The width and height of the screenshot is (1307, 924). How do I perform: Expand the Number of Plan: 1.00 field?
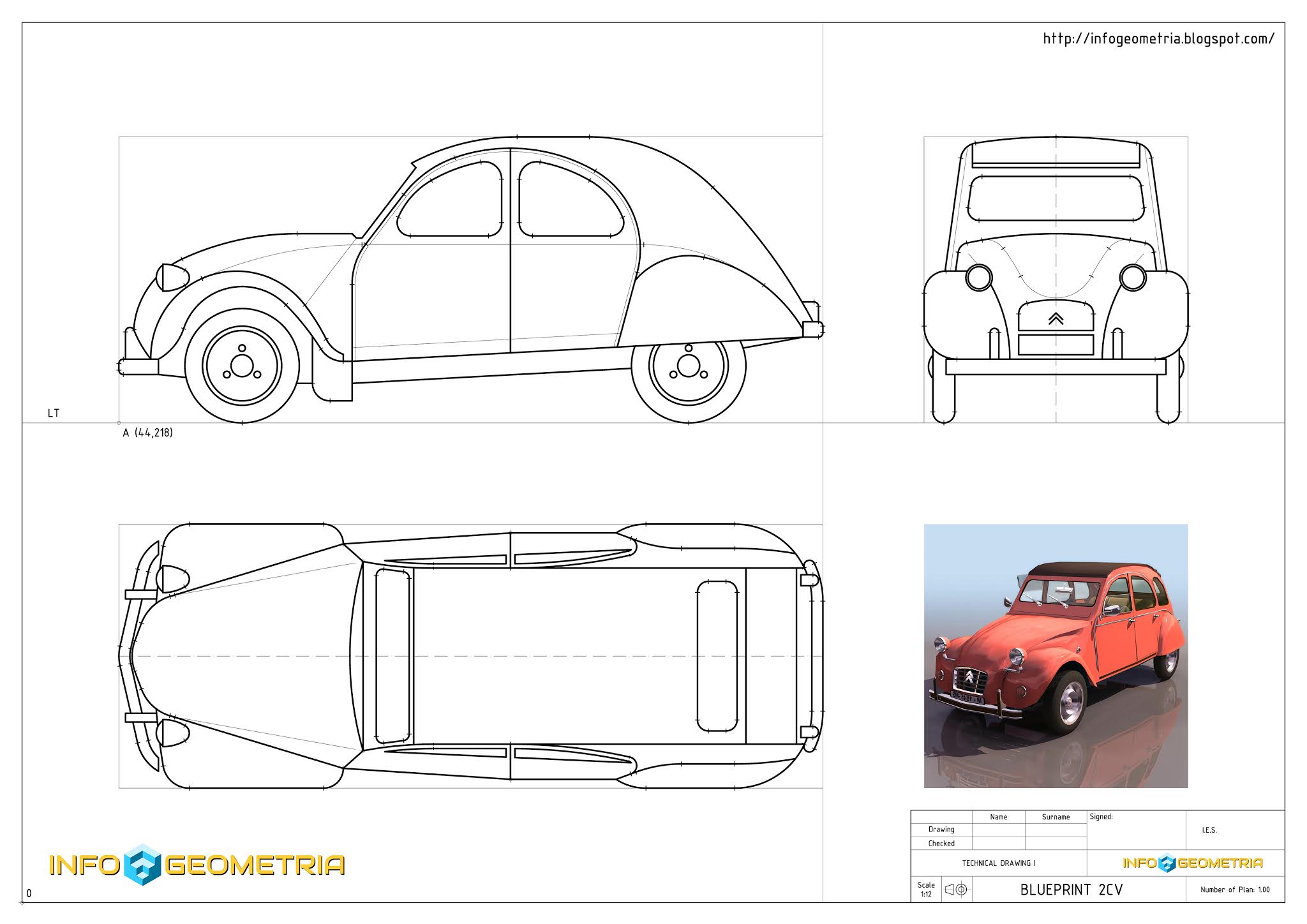pos(1235,888)
